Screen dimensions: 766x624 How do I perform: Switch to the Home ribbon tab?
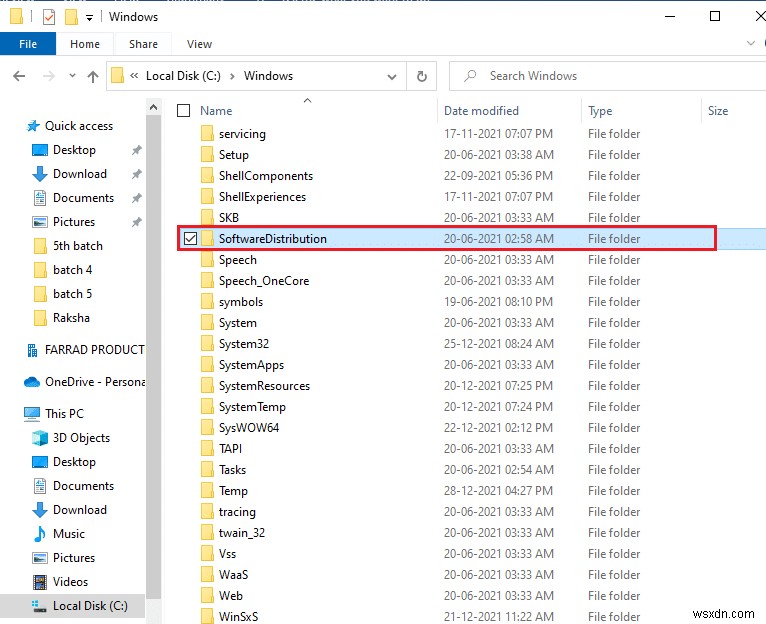click(x=85, y=44)
